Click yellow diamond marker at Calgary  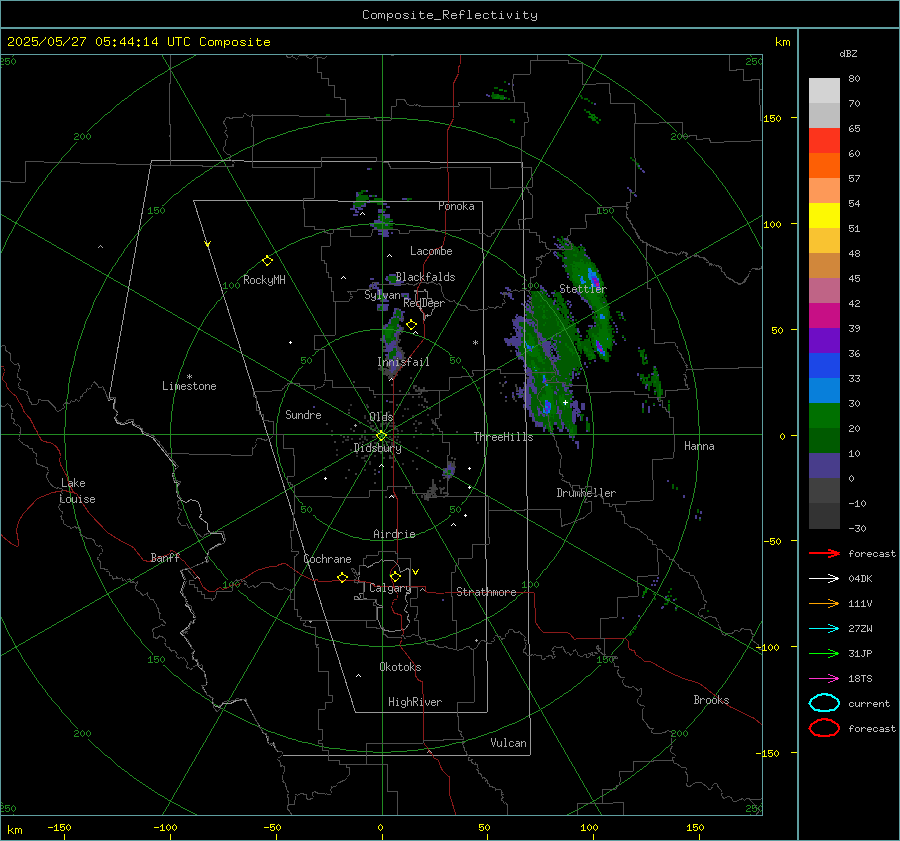[395, 576]
